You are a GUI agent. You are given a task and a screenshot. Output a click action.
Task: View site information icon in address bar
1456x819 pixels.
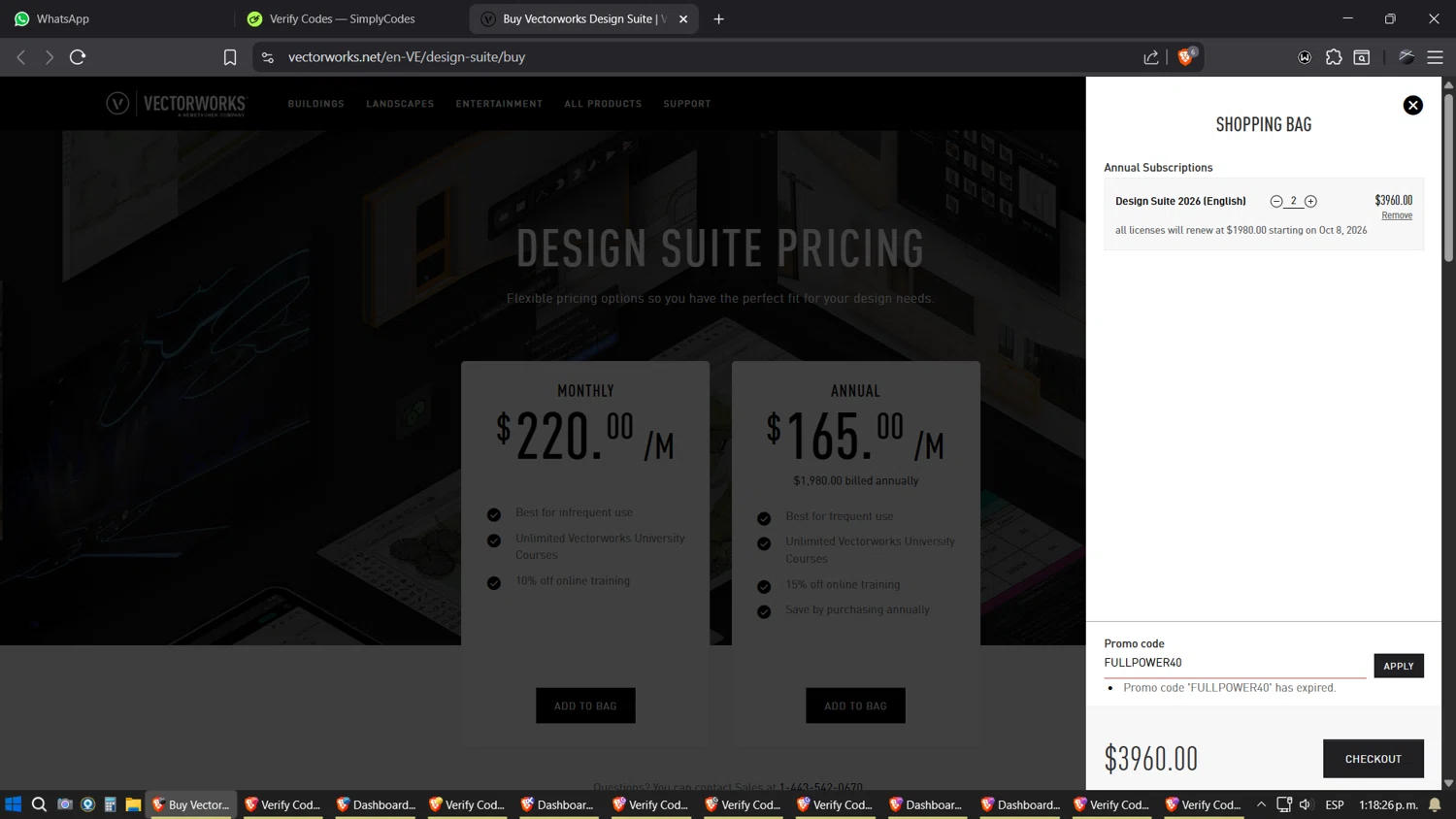(268, 57)
